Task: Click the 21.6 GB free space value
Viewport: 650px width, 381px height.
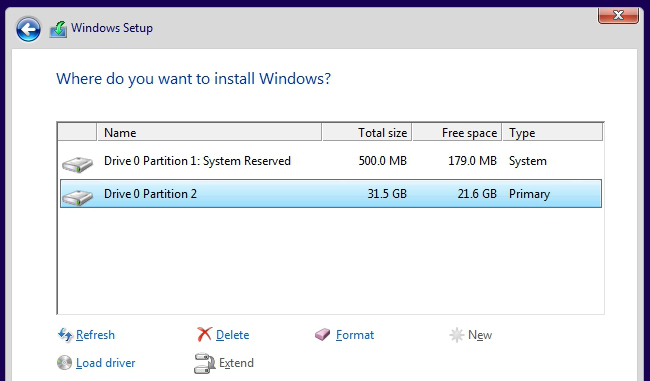Action: [477, 194]
